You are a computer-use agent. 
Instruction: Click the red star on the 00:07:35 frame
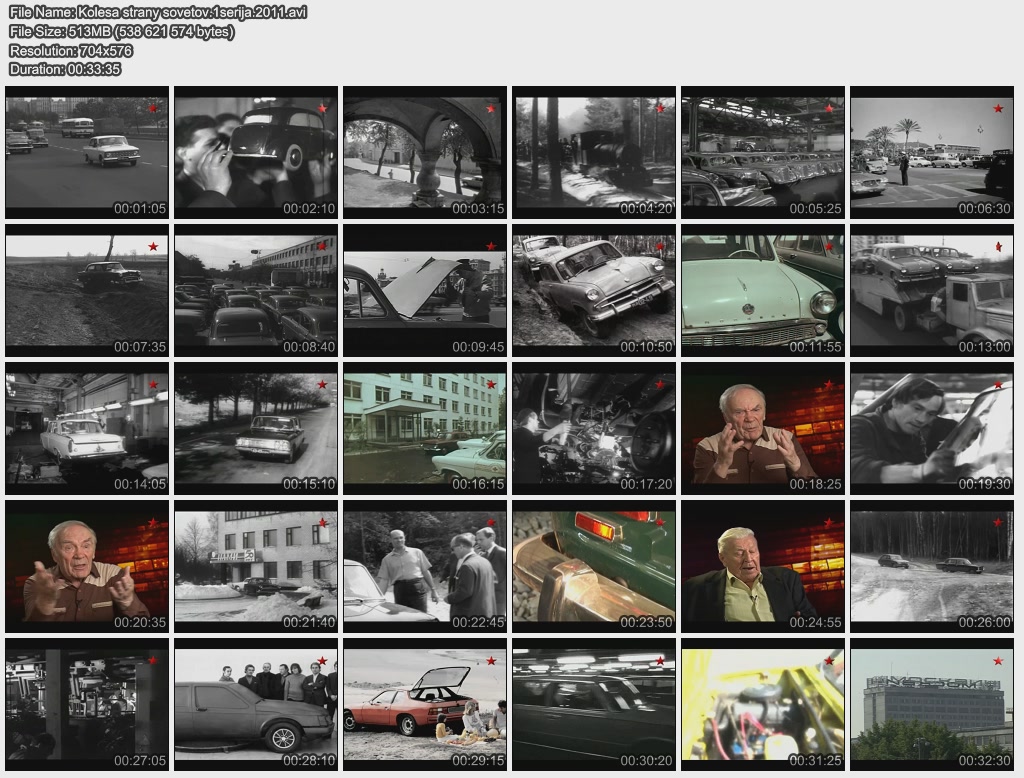pos(153,246)
